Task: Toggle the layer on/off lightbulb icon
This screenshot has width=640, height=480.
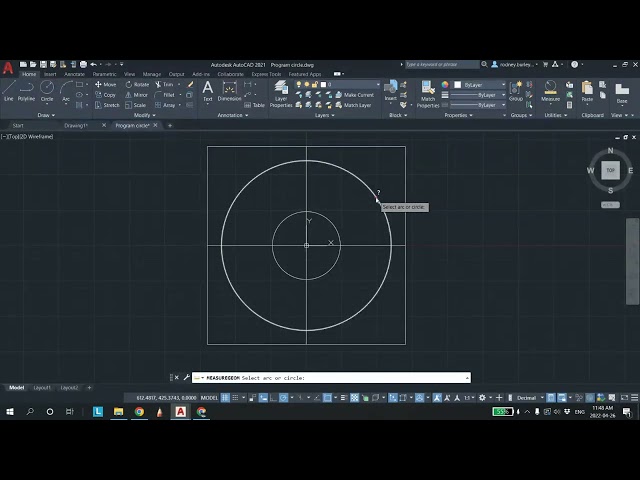Action: pos(299,84)
